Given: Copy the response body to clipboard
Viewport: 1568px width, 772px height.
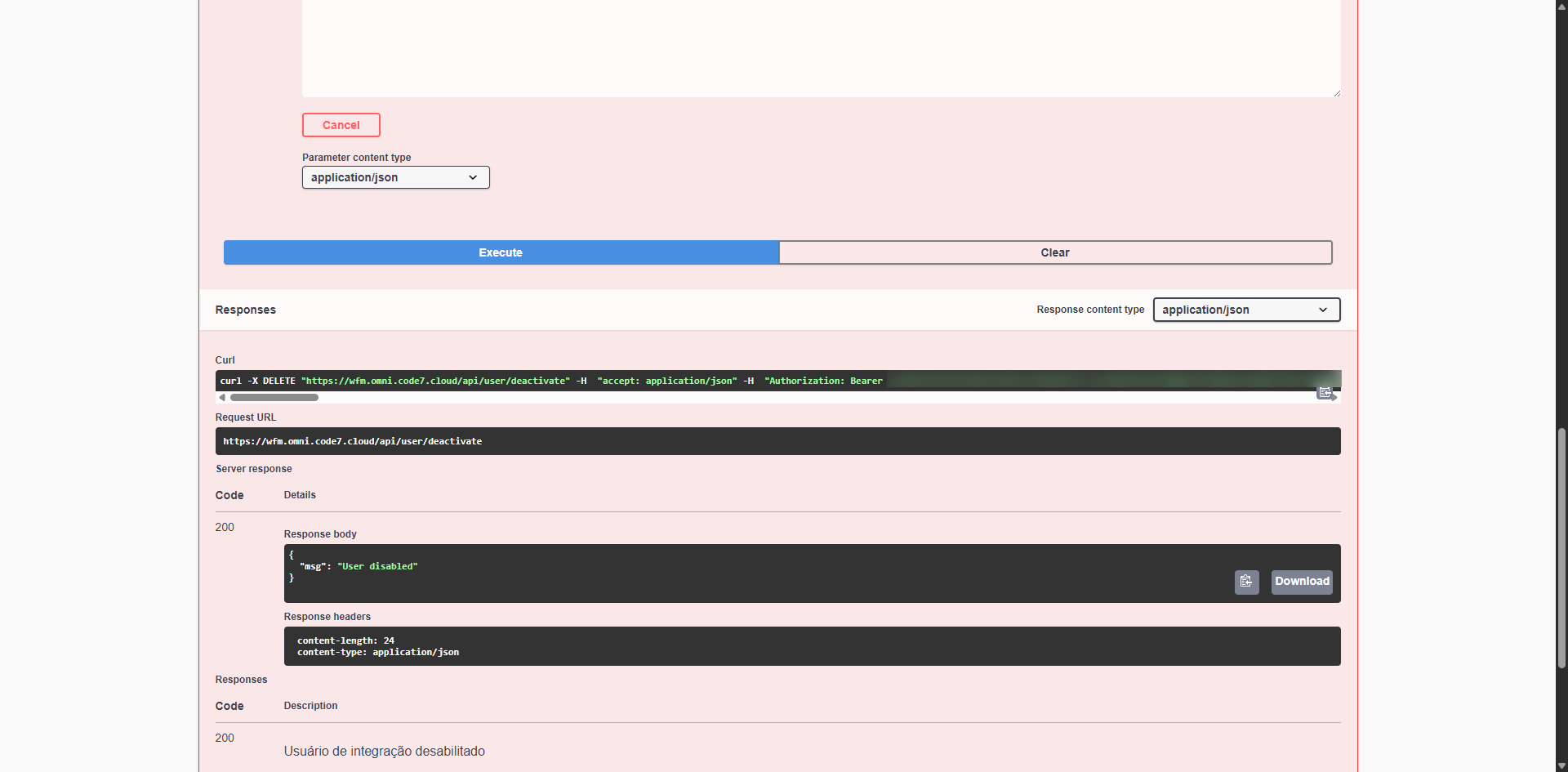Looking at the screenshot, I should [1246, 582].
